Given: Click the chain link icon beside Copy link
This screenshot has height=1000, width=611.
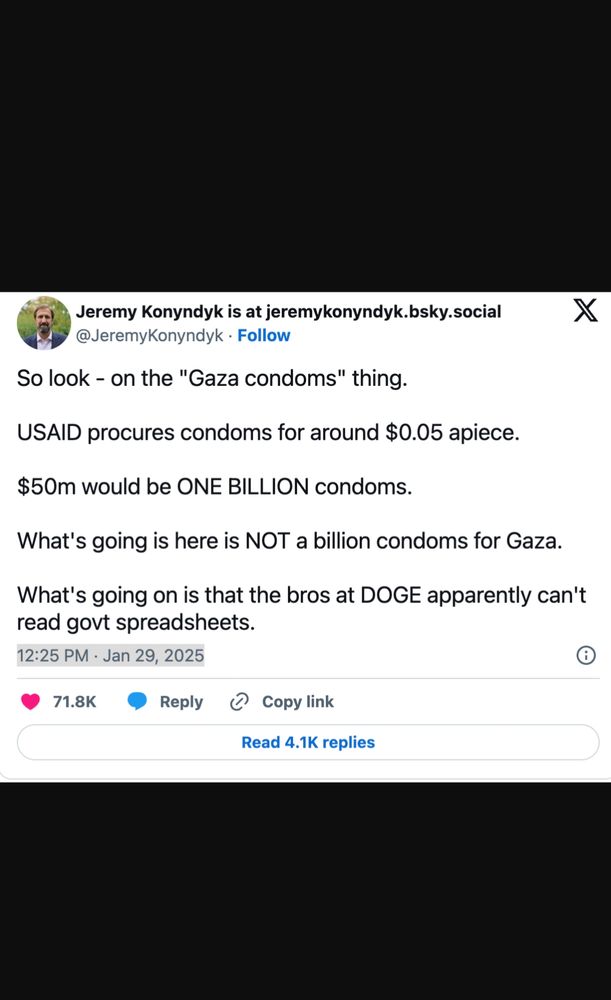Looking at the screenshot, I should click(x=239, y=702).
